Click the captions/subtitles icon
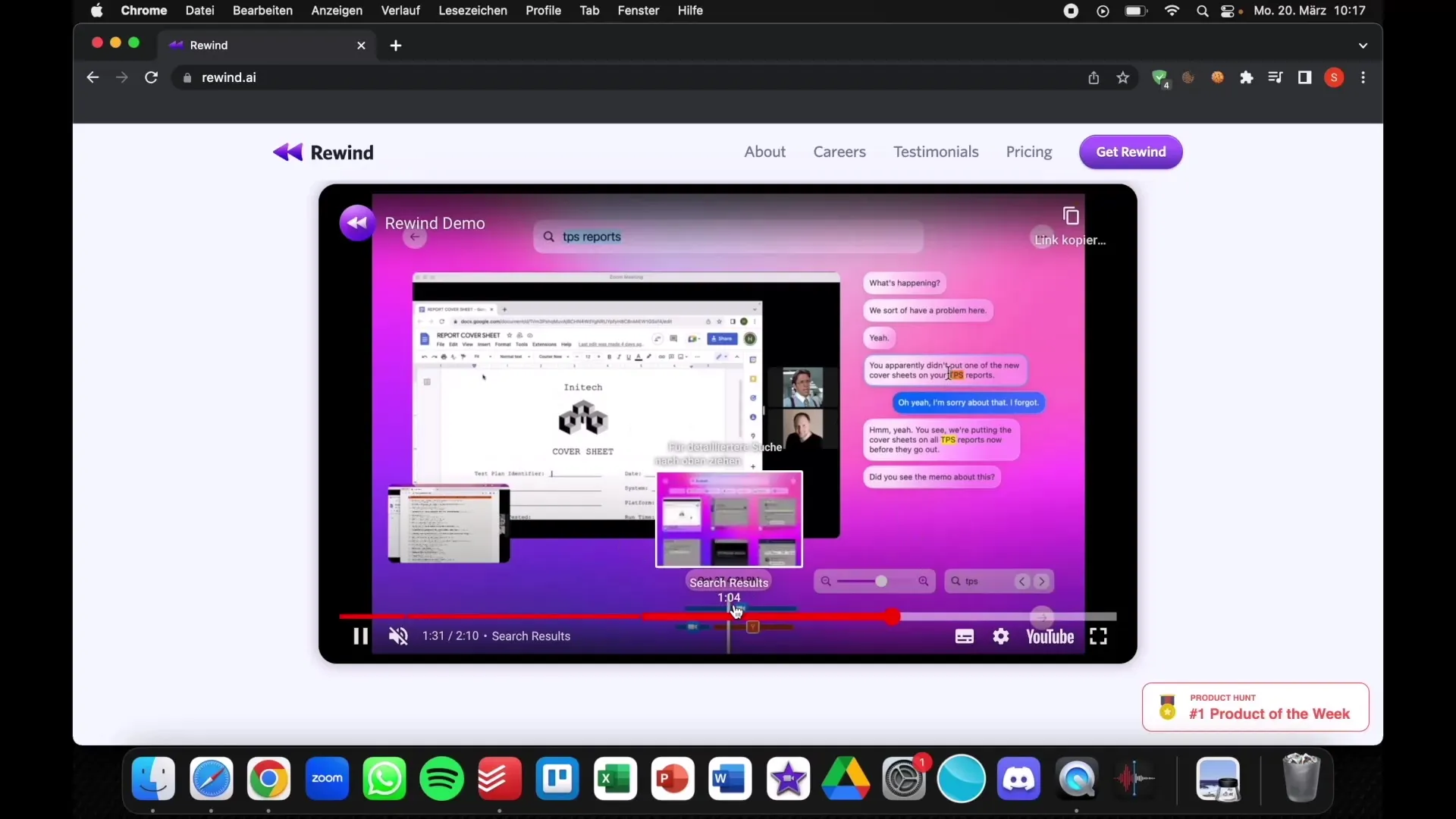Image resolution: width=1456 pixels, height=819 pixels. click(963, 636)
